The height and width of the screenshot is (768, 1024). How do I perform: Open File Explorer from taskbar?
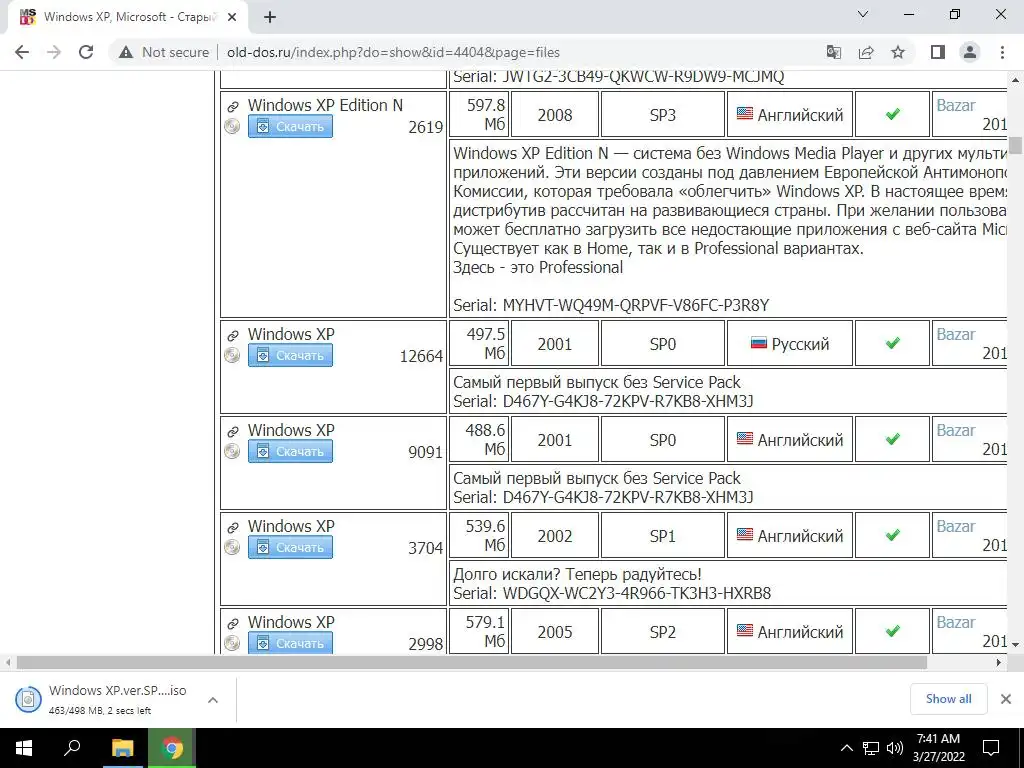(122, 748)
